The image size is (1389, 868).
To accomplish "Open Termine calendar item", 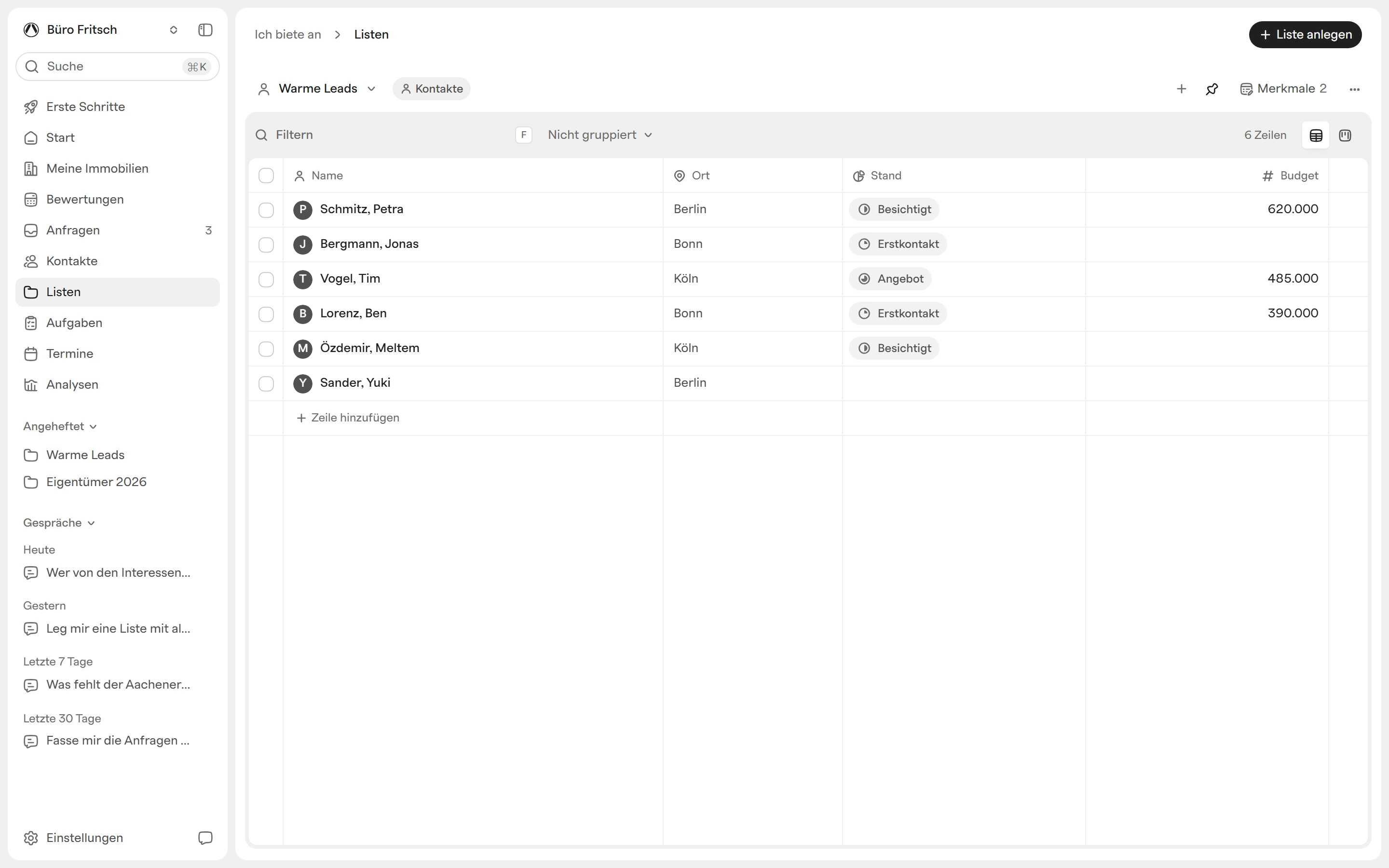I will [118, 353].
